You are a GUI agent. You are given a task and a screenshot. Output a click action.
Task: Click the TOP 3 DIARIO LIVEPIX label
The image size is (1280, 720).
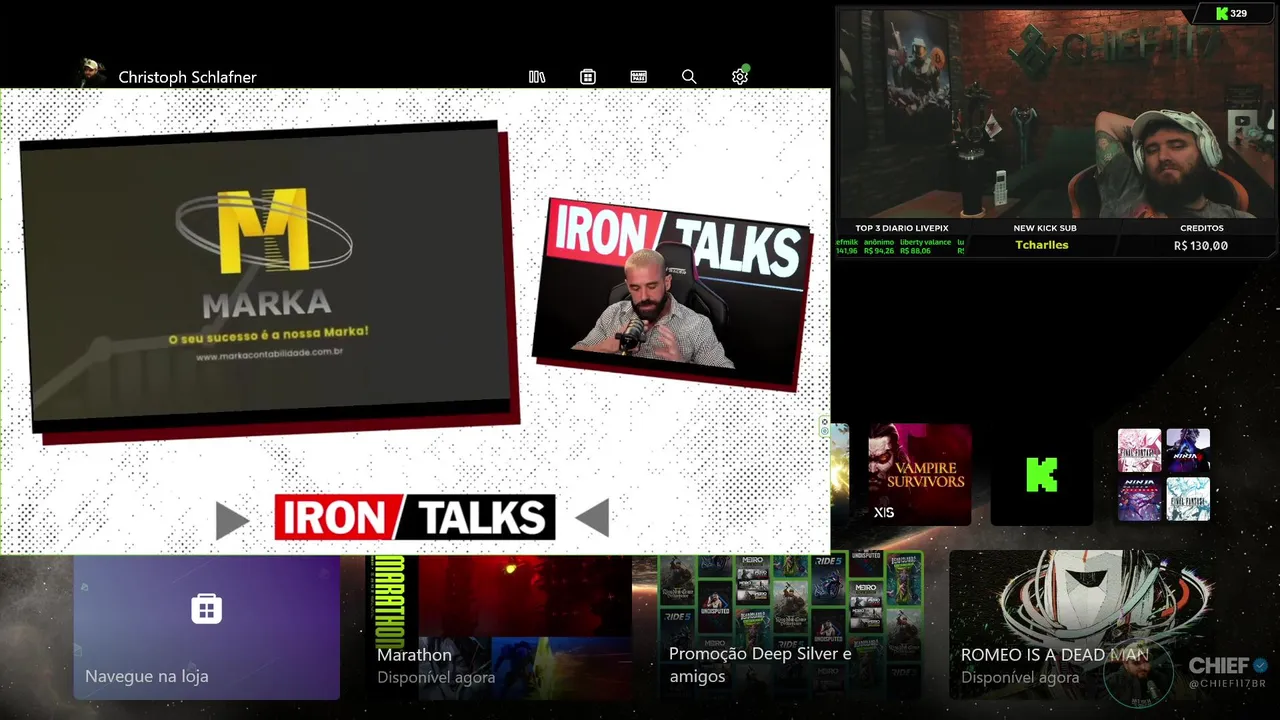tap(900, 228)
